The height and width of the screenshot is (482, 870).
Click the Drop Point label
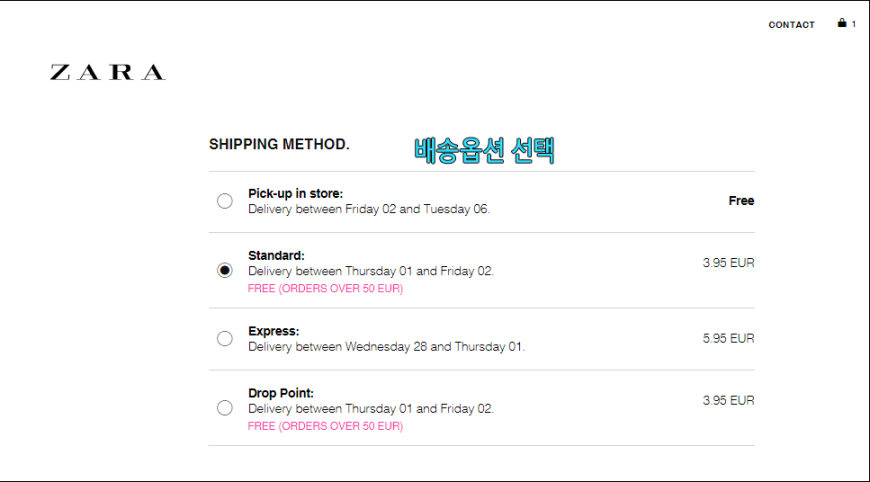tap(281, 393)
